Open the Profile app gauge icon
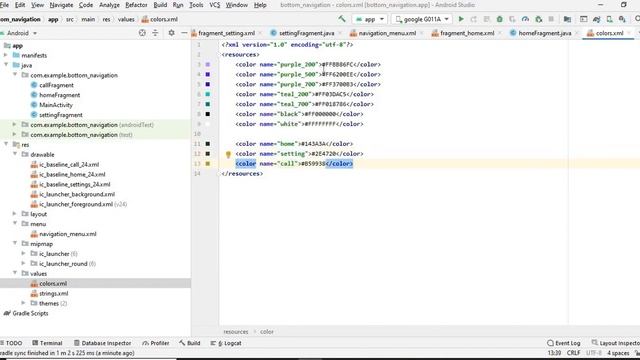Screen dimensions: 640x360 click(x=525, y=19)
